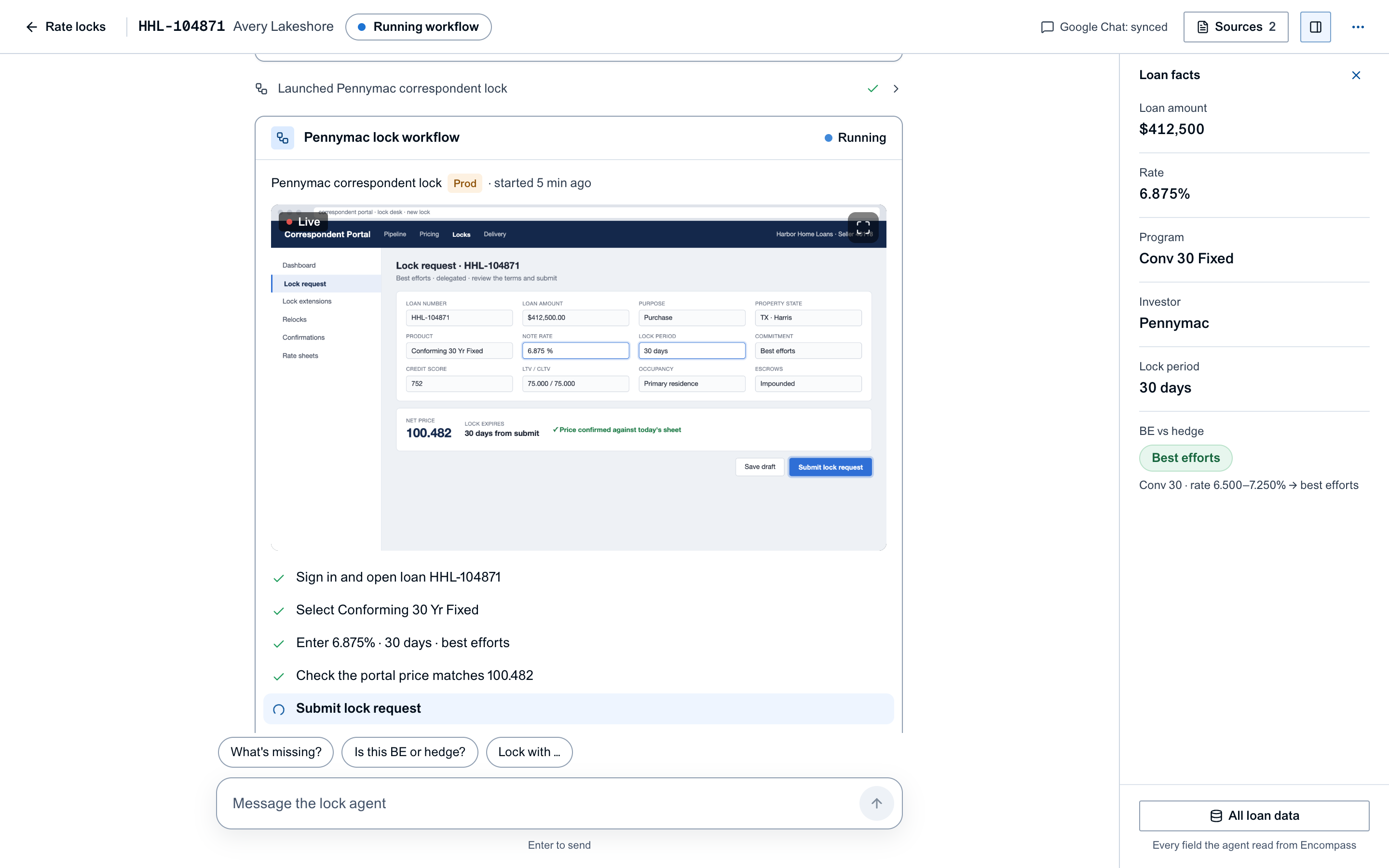Click the Escrows field showing Impounded
This screenshot has height=868, width=1389.
(808, 383)
